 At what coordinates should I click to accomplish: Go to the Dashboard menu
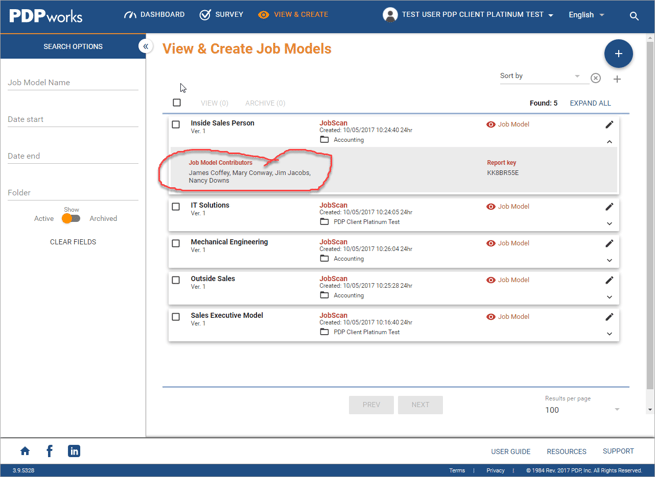click(x=154, y=15)
